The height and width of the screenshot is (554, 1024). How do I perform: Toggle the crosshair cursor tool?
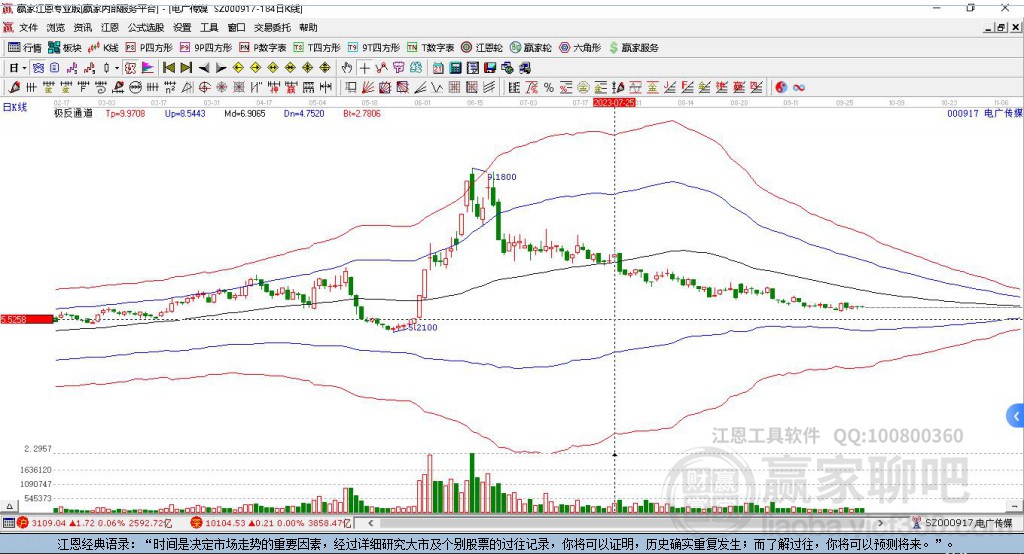tap(364, 68)
